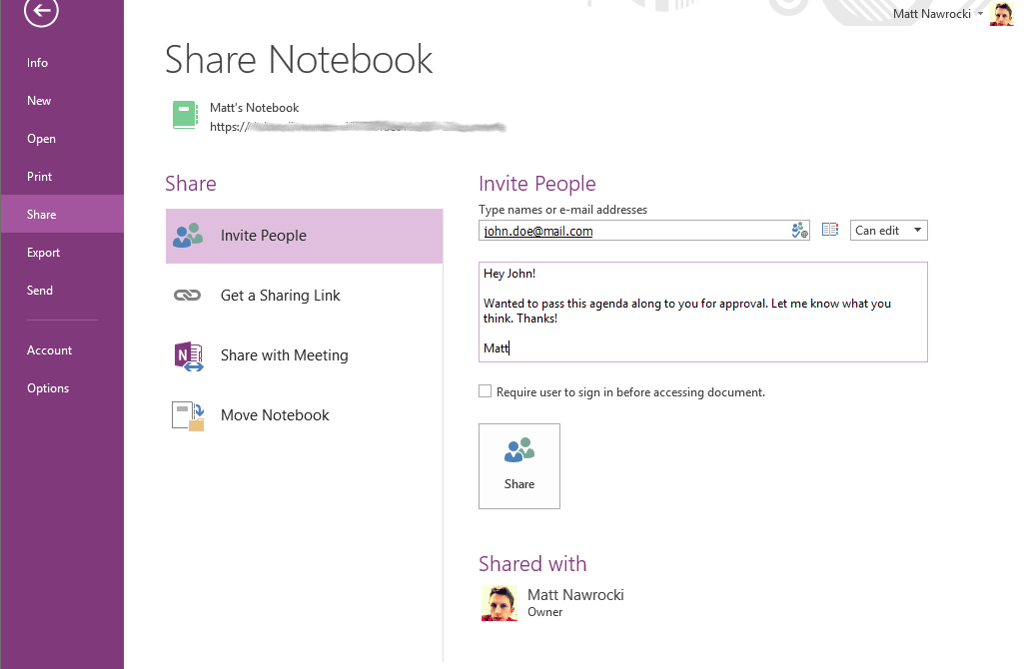Image resolution: width=1024 pixels, height=669 pixels.
Task: Click the check names icon
Action: (799, 230)
